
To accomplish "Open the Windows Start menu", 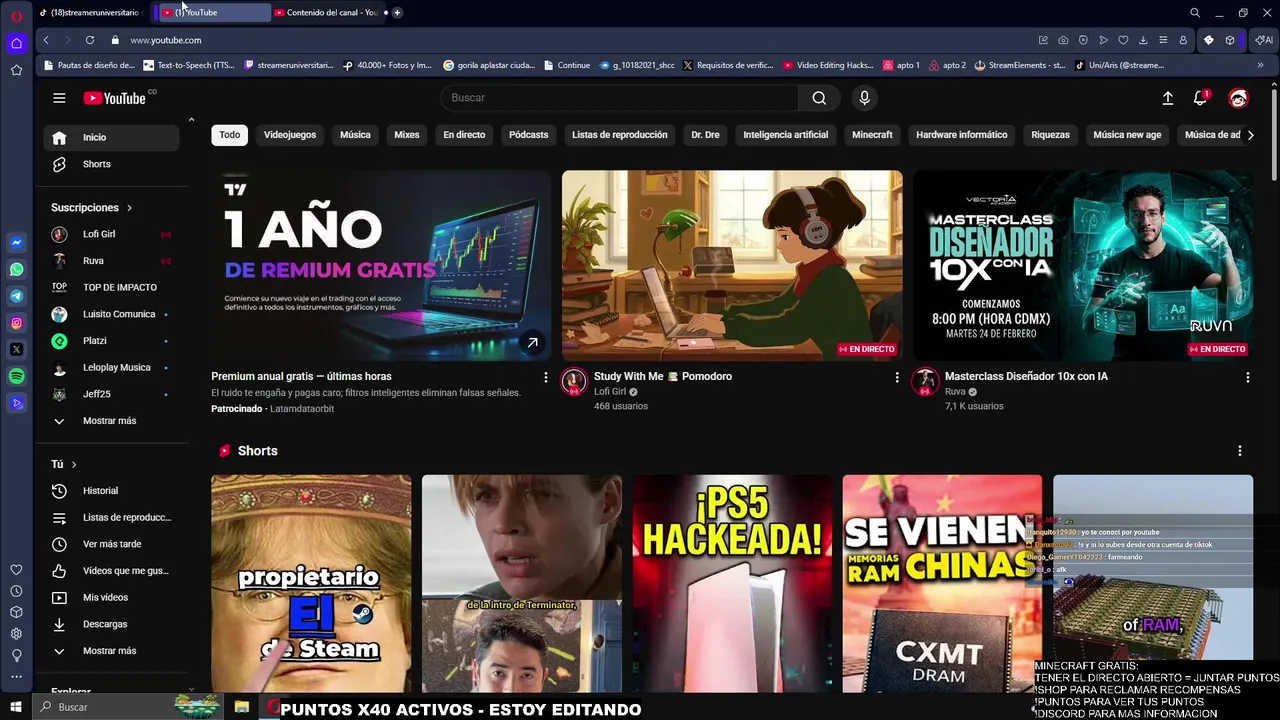I will 16,707.
